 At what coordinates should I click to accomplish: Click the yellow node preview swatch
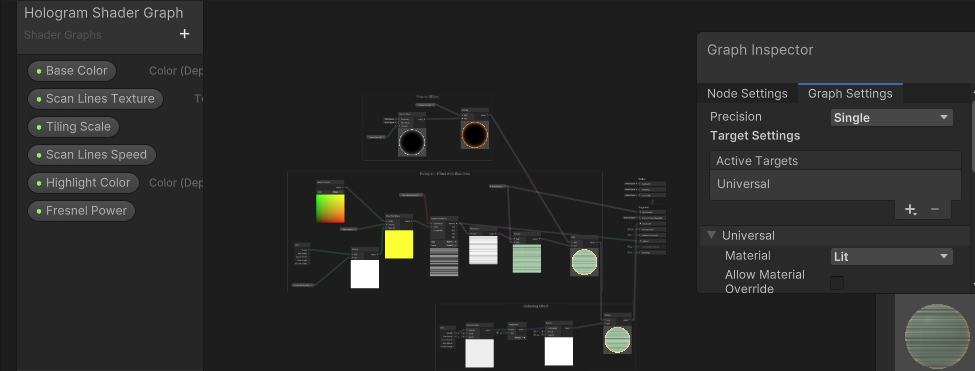[399, 244]
